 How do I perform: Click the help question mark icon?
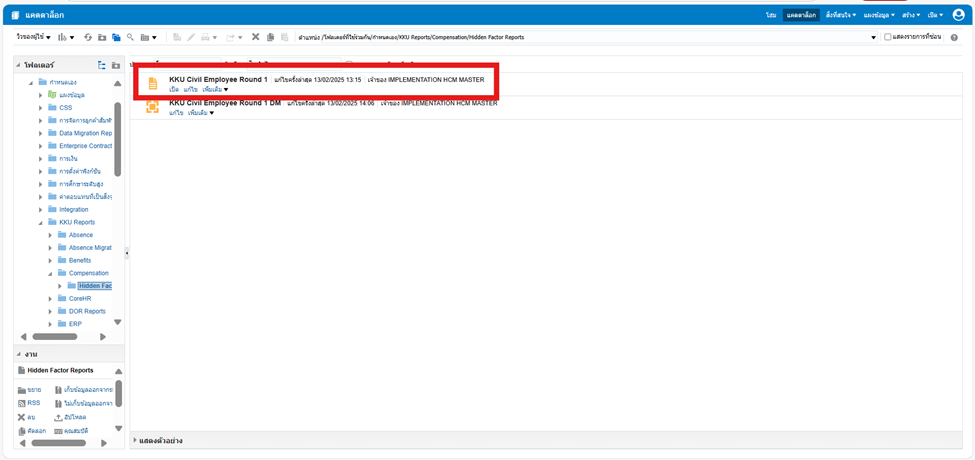click(954, 37)
